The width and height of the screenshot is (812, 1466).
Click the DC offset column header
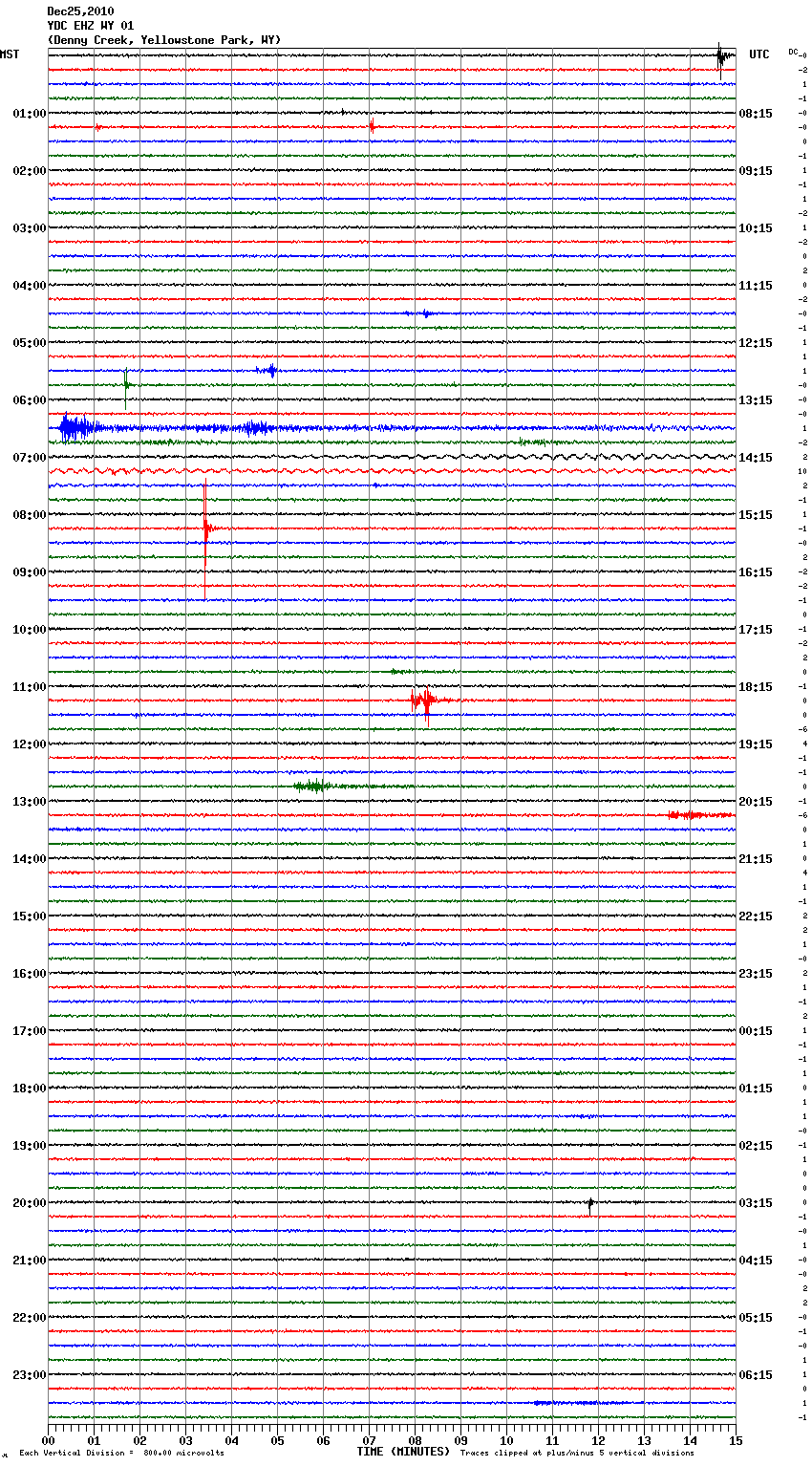[793, 52]
